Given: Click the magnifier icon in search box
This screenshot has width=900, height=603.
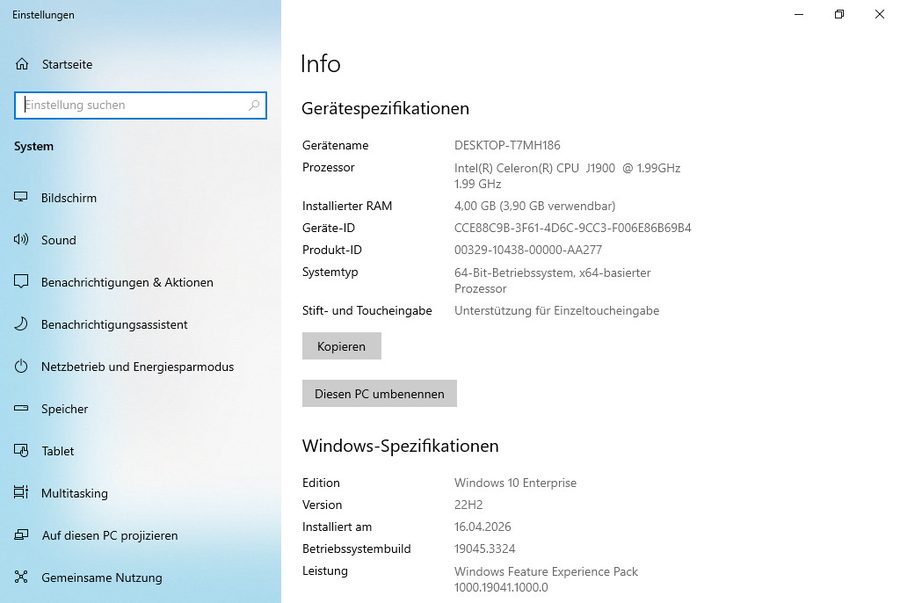Looking at the screenshot, I should tap(254, 105).
